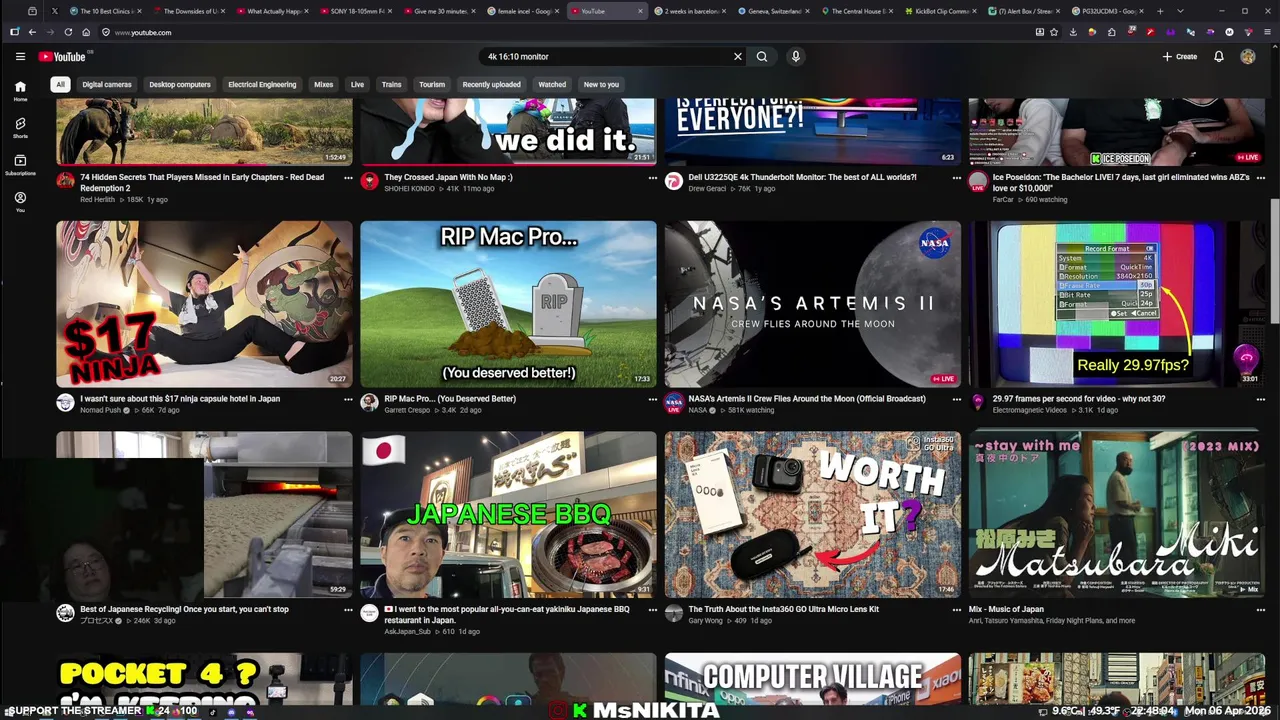The image size is (1280, 720).
Task: Open the Electromagnetic Videos channel avatar
Action: pyautogui.click(x=978, y=402)
